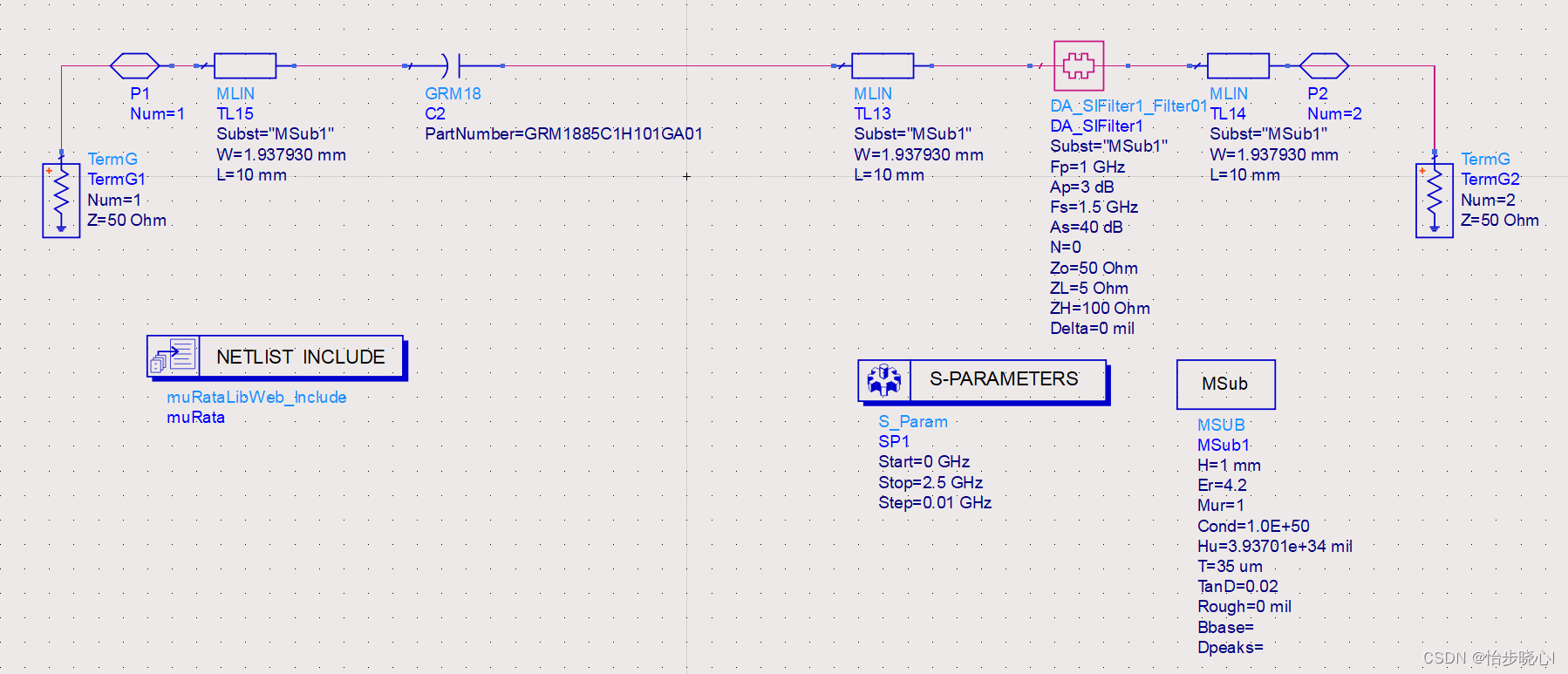Screen dimensions: 1568x674
Task: Click the TL15 L=10 mm parameter
Action: 251,174
